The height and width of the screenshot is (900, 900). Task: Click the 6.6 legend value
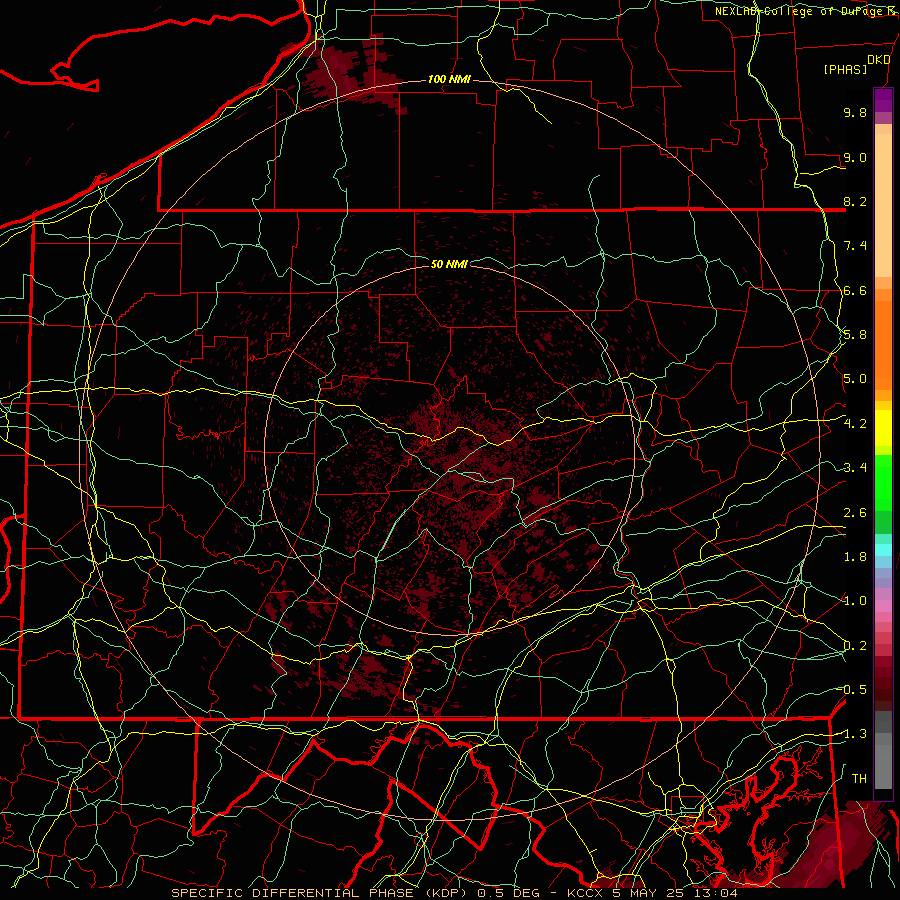click(855, 290)
